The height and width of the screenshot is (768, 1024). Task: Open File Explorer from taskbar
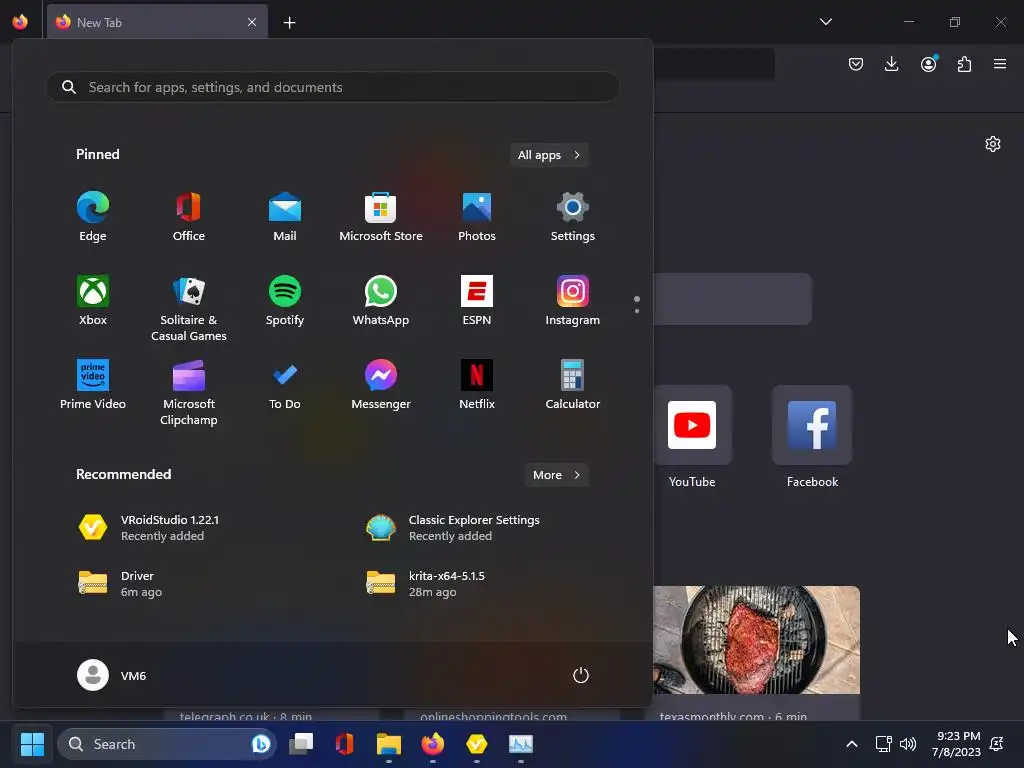pos(389,744)
